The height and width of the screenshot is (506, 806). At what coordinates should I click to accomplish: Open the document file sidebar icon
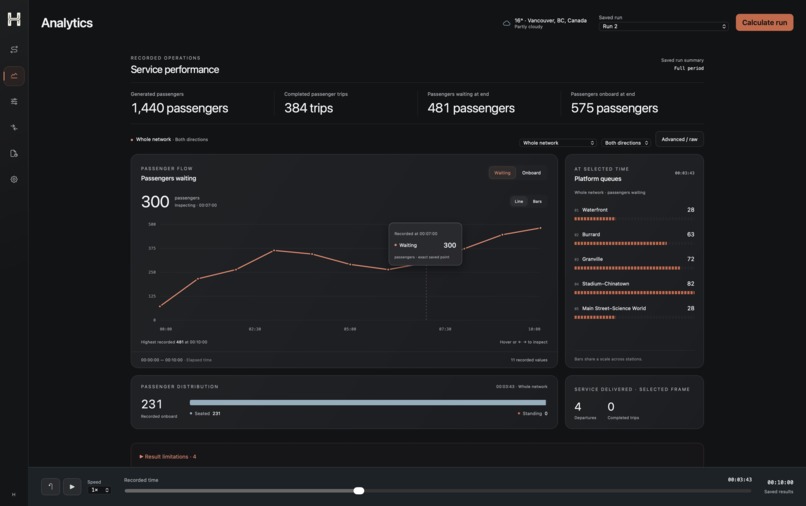(14, 153)
